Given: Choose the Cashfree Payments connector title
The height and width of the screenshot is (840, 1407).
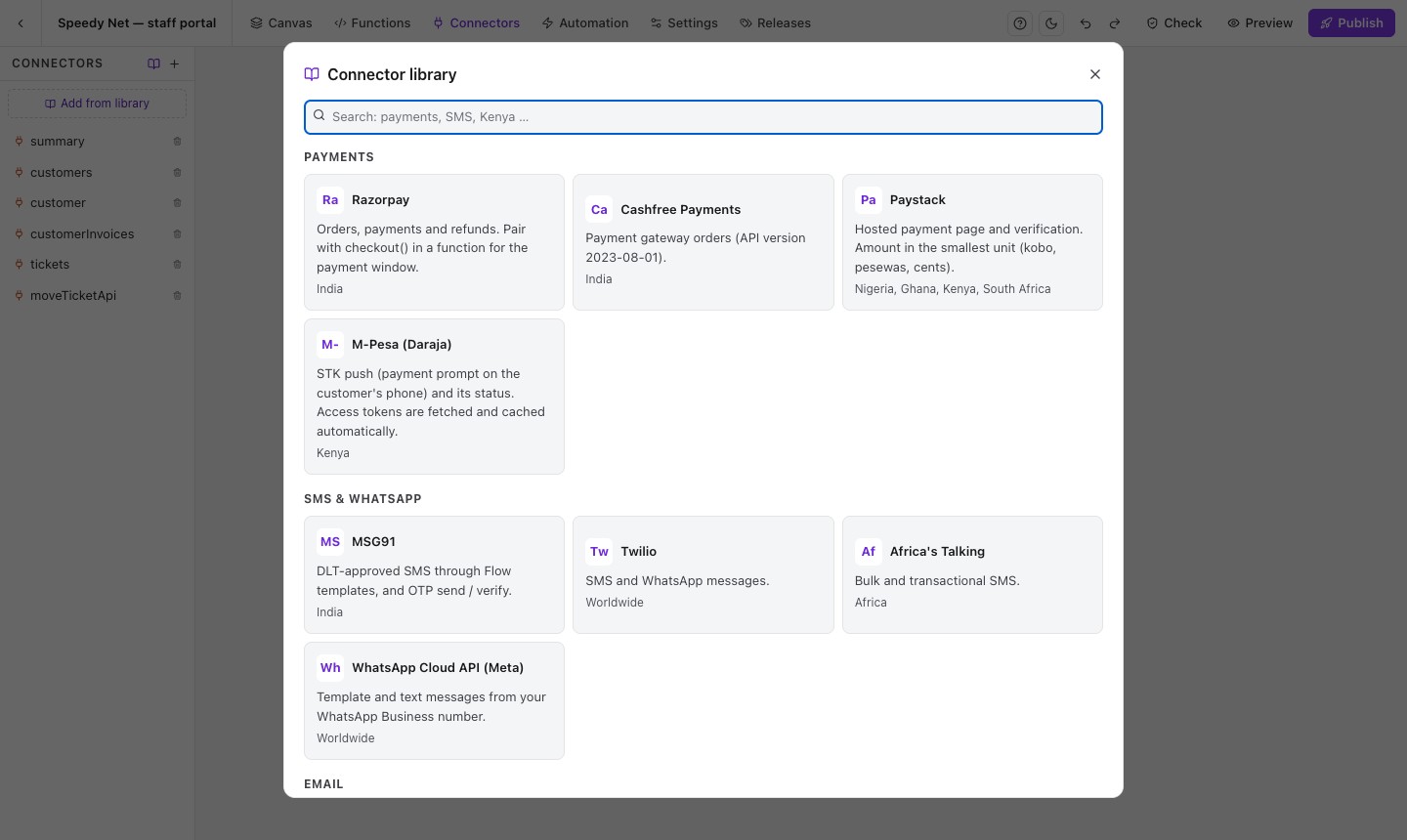Looking at the screenshot, I should [x=680, y=210].
